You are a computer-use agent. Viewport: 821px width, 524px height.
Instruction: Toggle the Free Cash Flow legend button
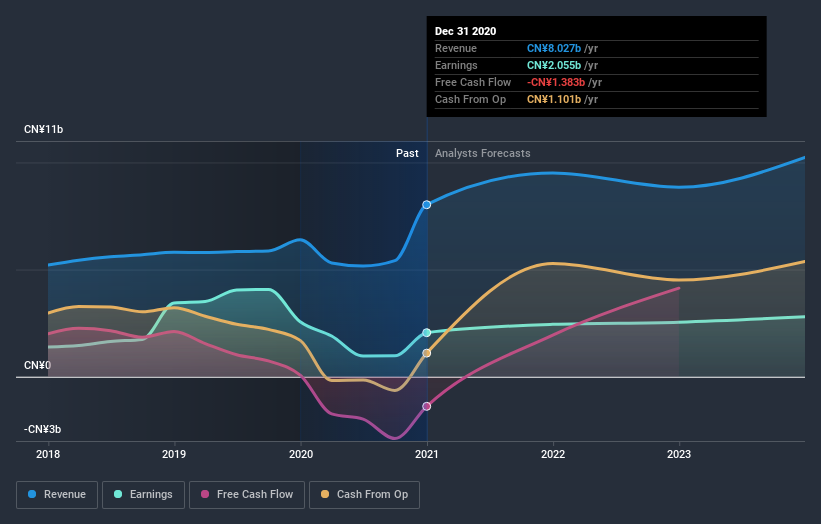coord(247,495)
